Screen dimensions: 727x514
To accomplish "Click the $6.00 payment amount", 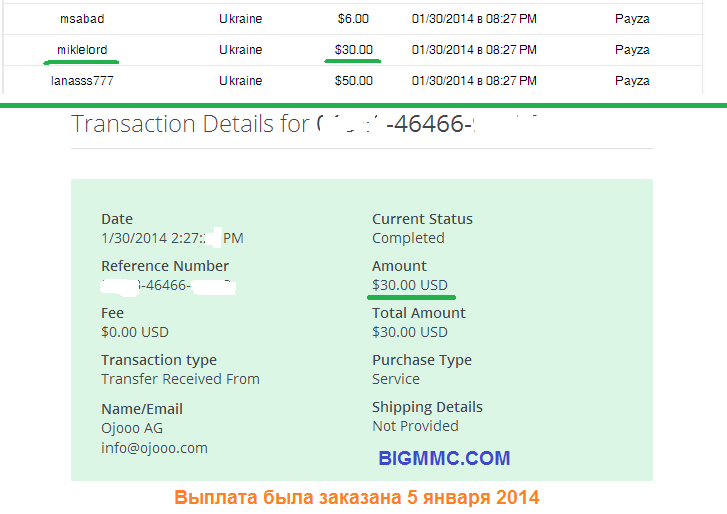I will point(352,18).
